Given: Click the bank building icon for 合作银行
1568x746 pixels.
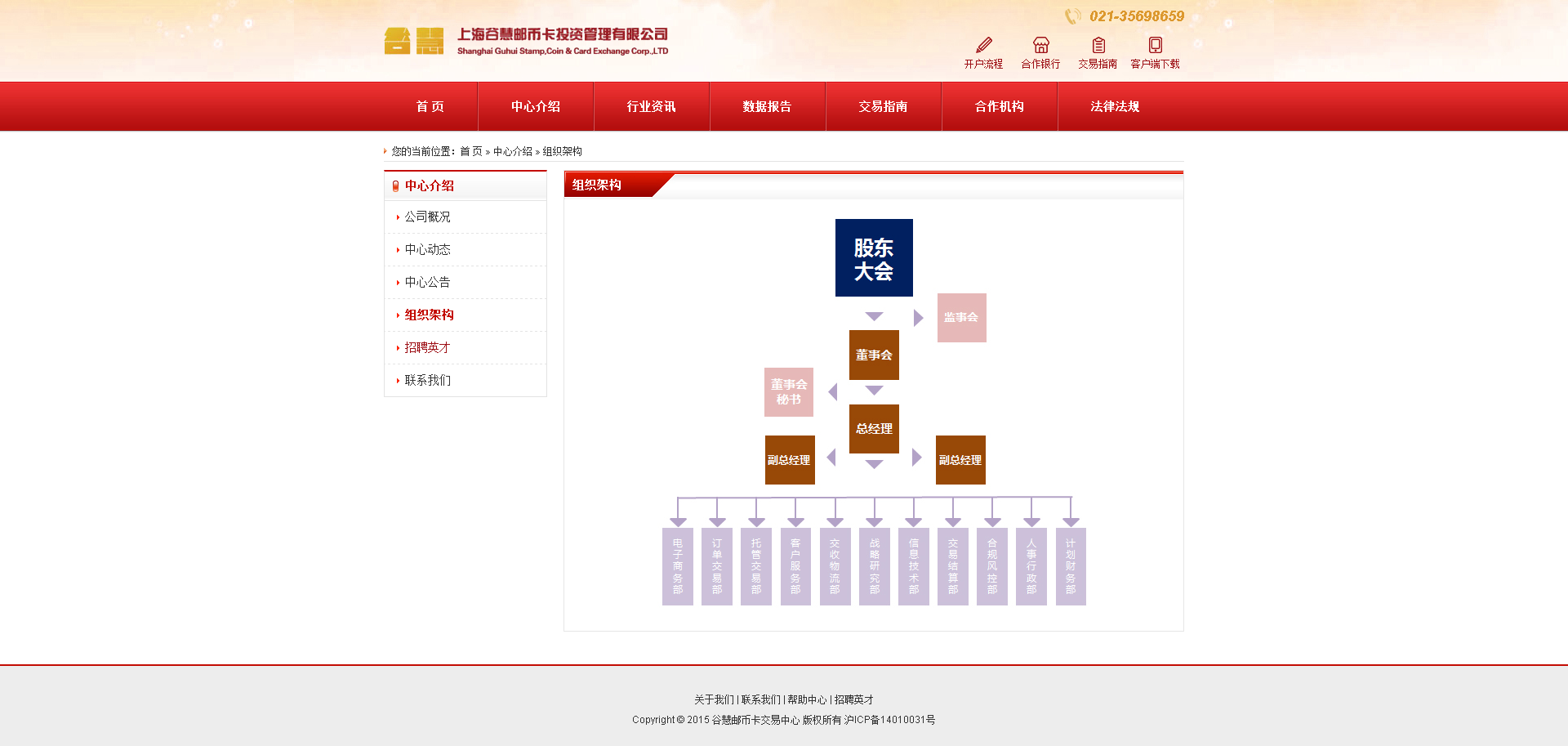Looking at the screenshot, I should point(1040,45).
